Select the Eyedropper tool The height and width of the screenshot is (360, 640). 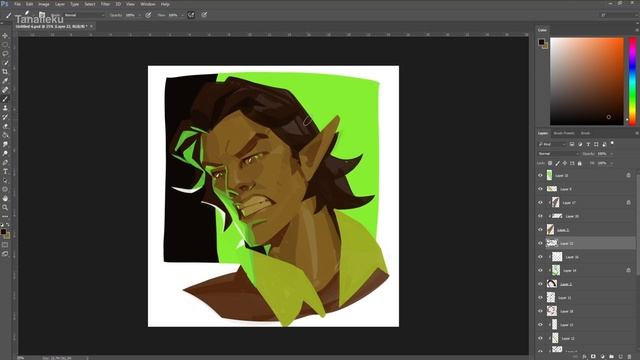tap(5, 81)
